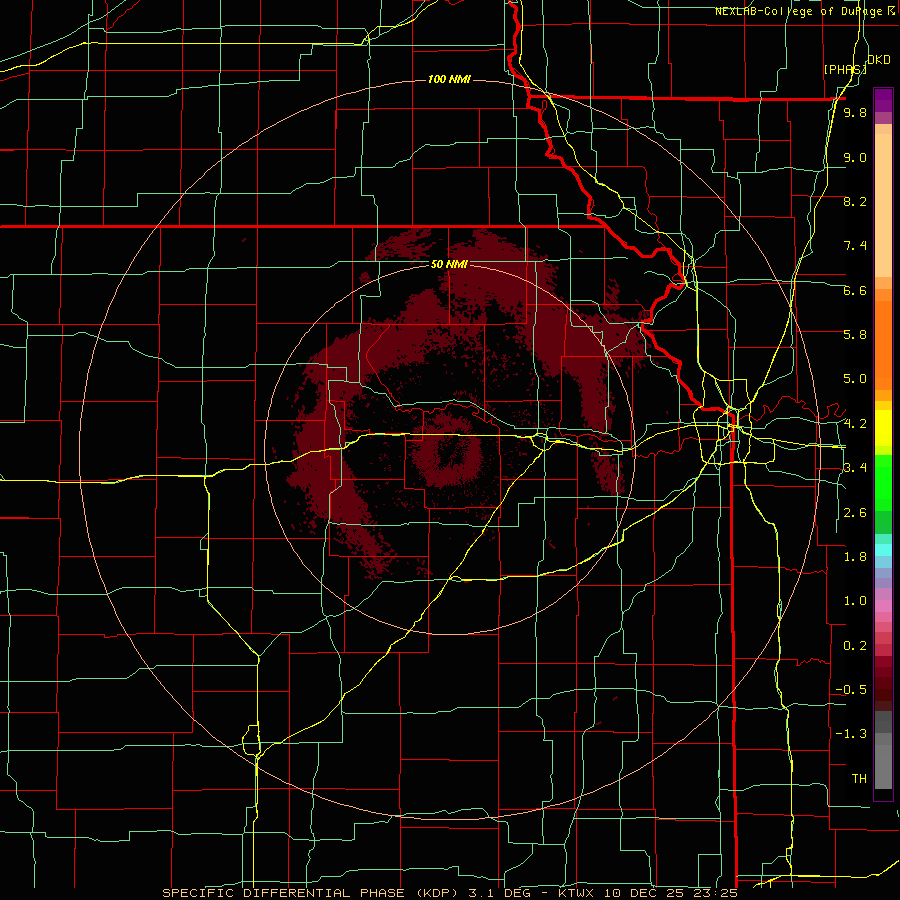900x900 pixels.
Task: Click the 5.0 value on the color scale
Action: (x=855, y=379)
